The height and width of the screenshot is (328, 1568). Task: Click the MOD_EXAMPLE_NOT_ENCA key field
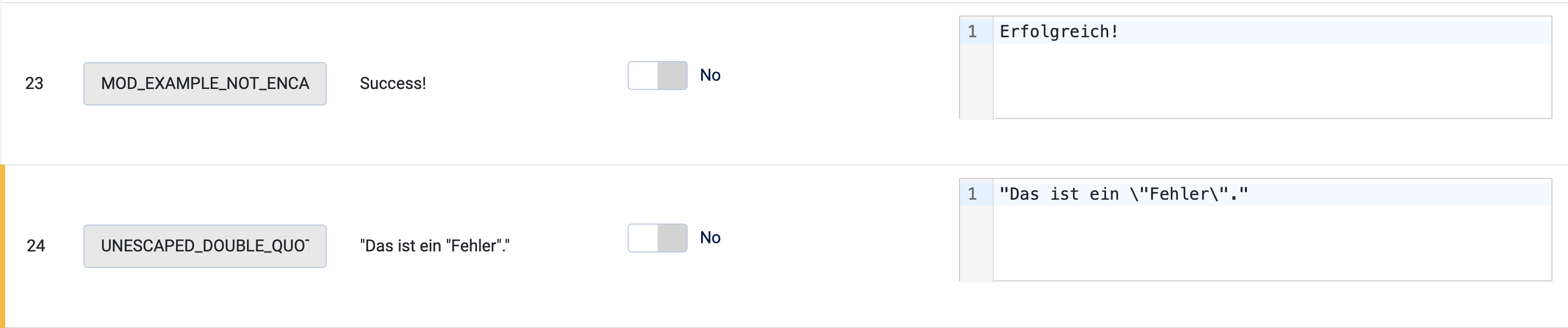tap(205, 84)
